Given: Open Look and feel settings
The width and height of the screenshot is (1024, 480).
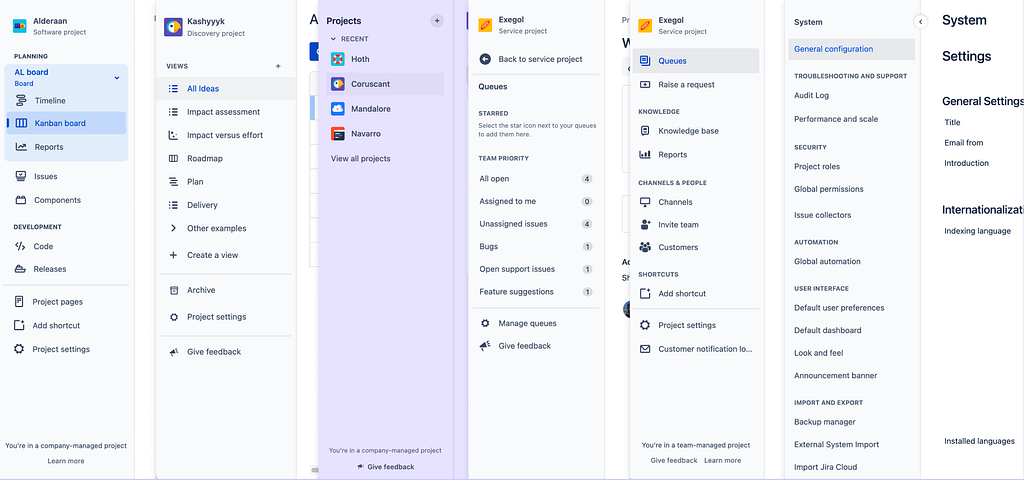Looking at the screenshot, I should click(818, 353).
